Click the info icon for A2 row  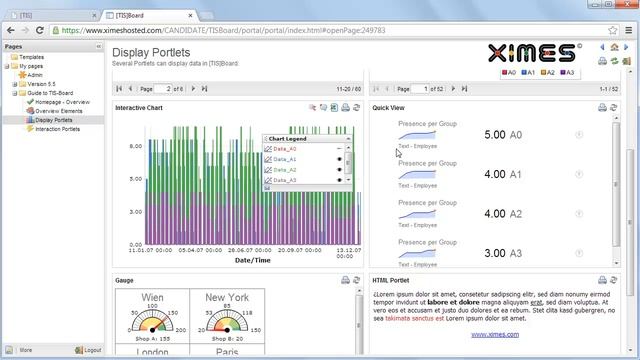579,214
